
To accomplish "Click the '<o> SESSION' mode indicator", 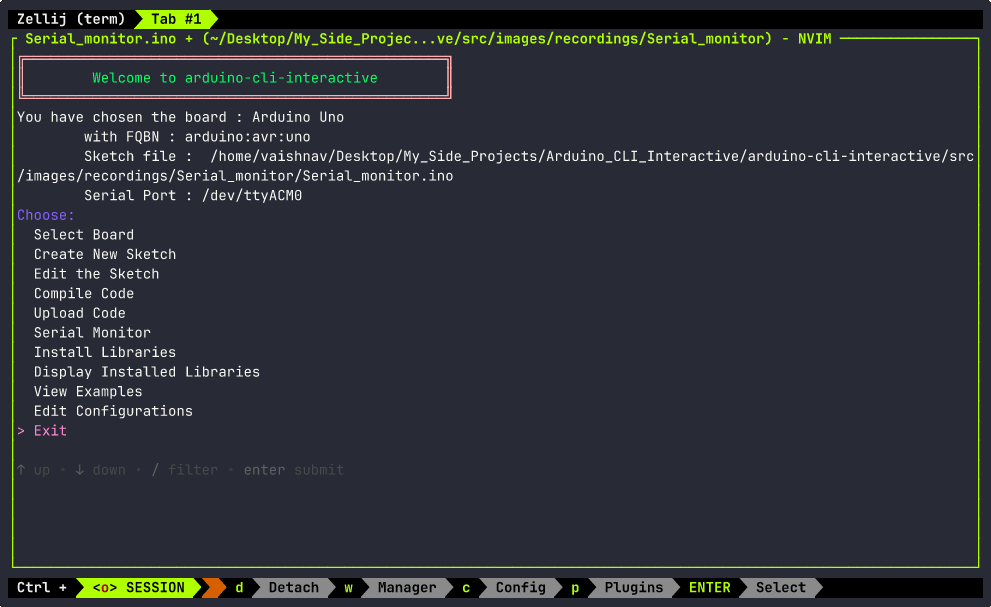I will pyautogui.click(x=138, y=587).
